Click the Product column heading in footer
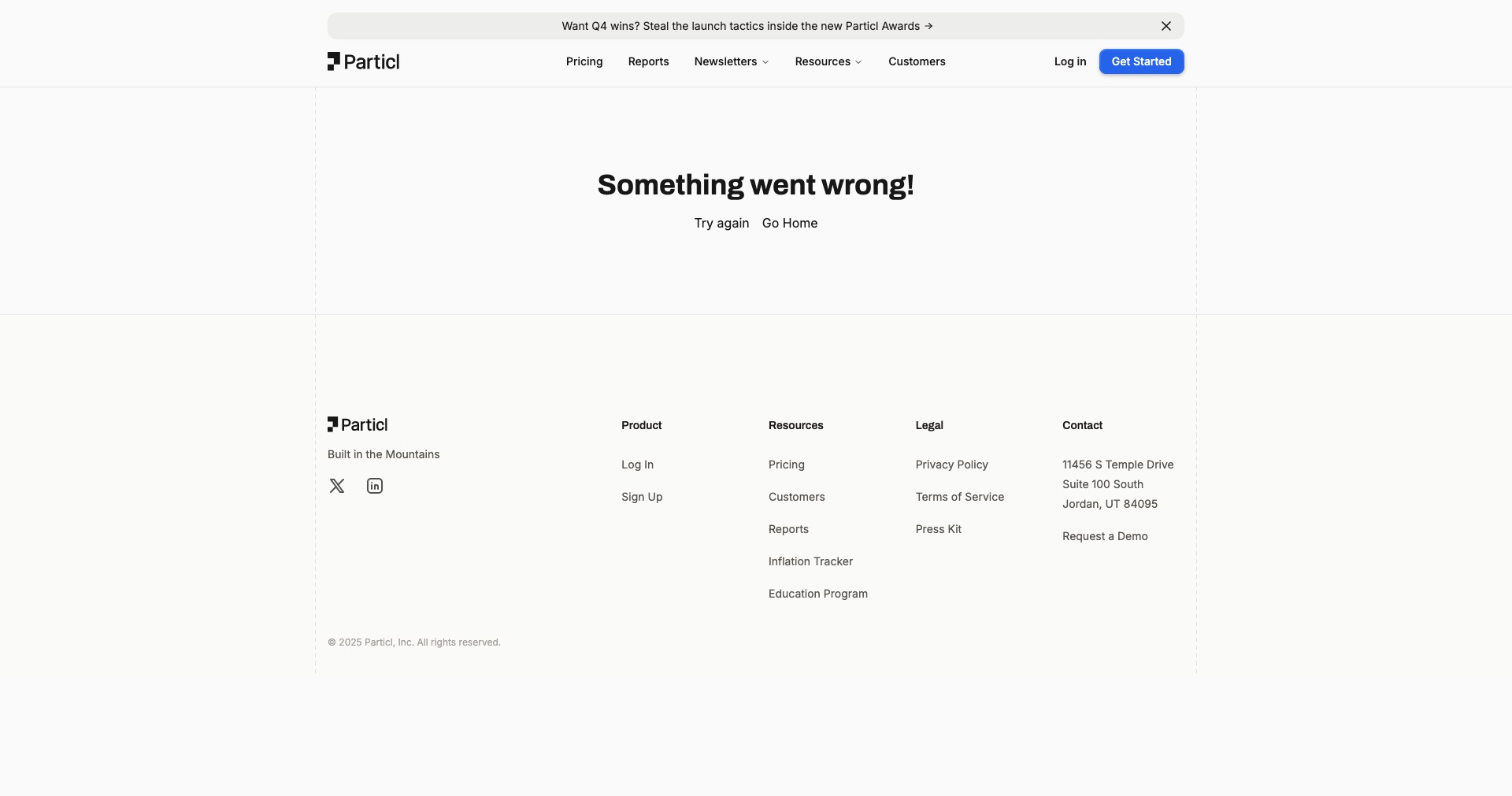This screenshot has height=796, width=1512. pyautogui.click(x=641, y=425)
